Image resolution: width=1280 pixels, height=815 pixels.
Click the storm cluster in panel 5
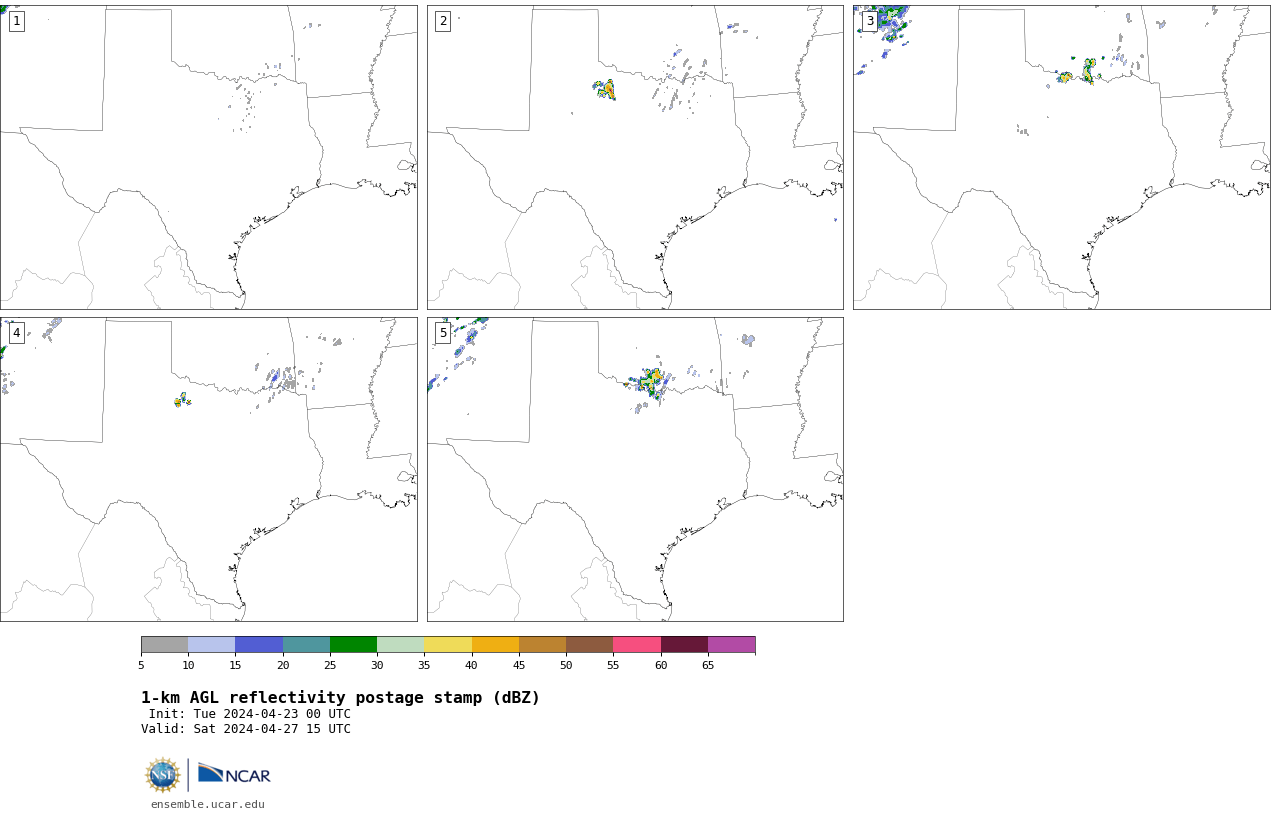[650, 383]
